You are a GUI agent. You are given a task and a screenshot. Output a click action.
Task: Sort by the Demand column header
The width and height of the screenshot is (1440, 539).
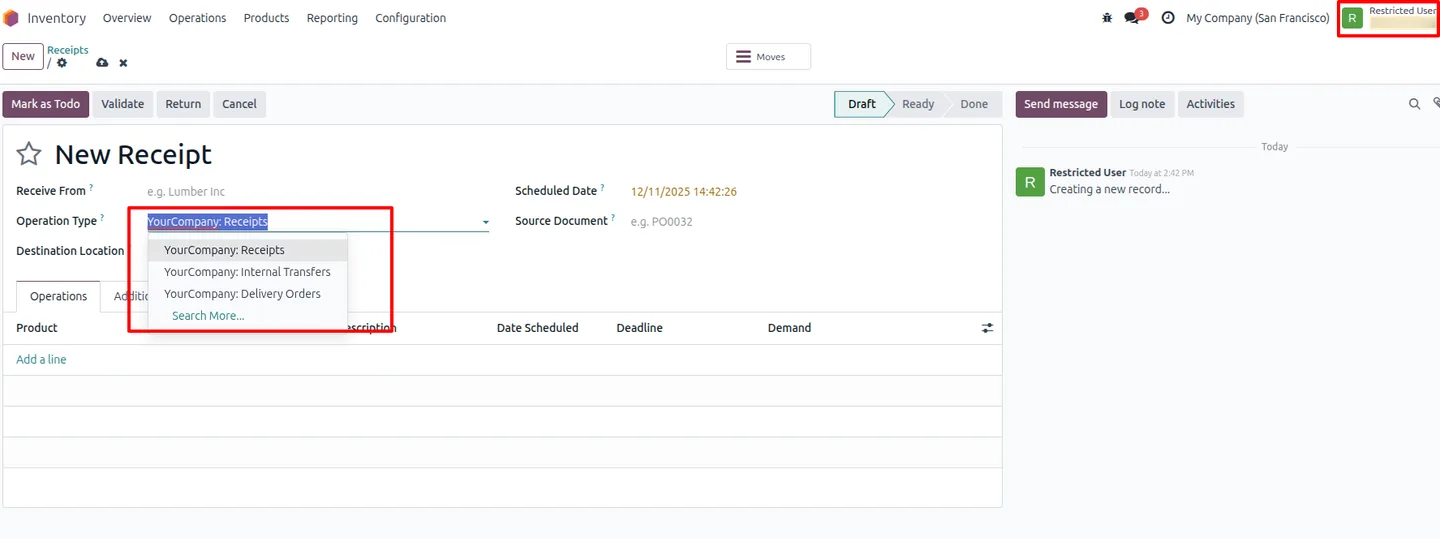point(789,328)
